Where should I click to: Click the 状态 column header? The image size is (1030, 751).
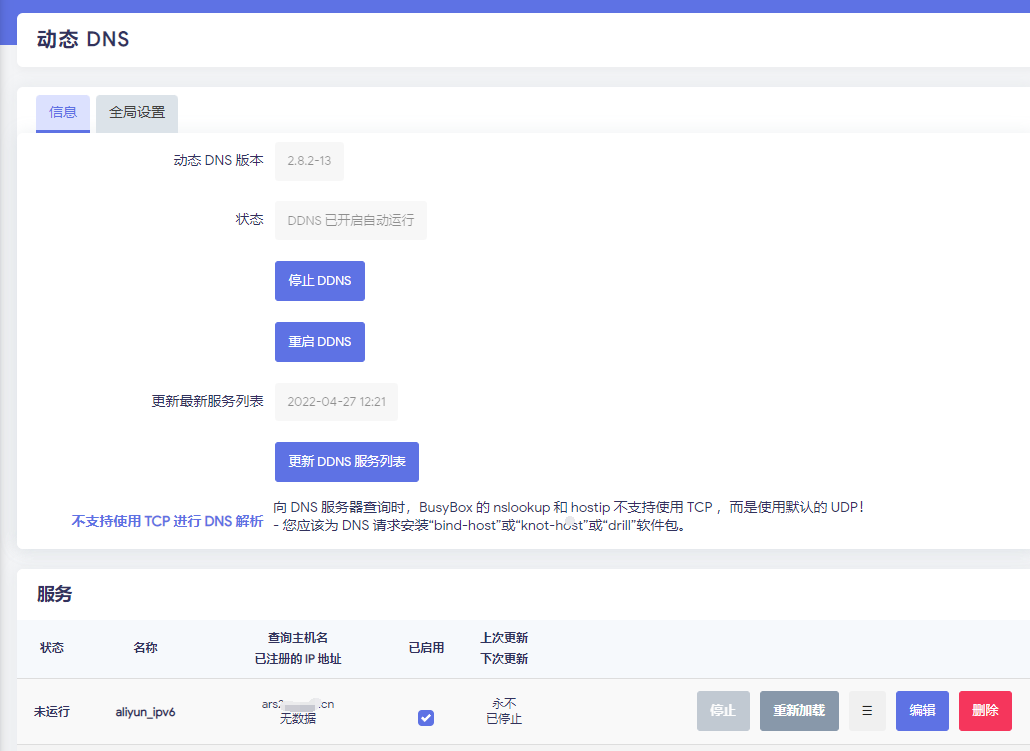tap(52, 648)
